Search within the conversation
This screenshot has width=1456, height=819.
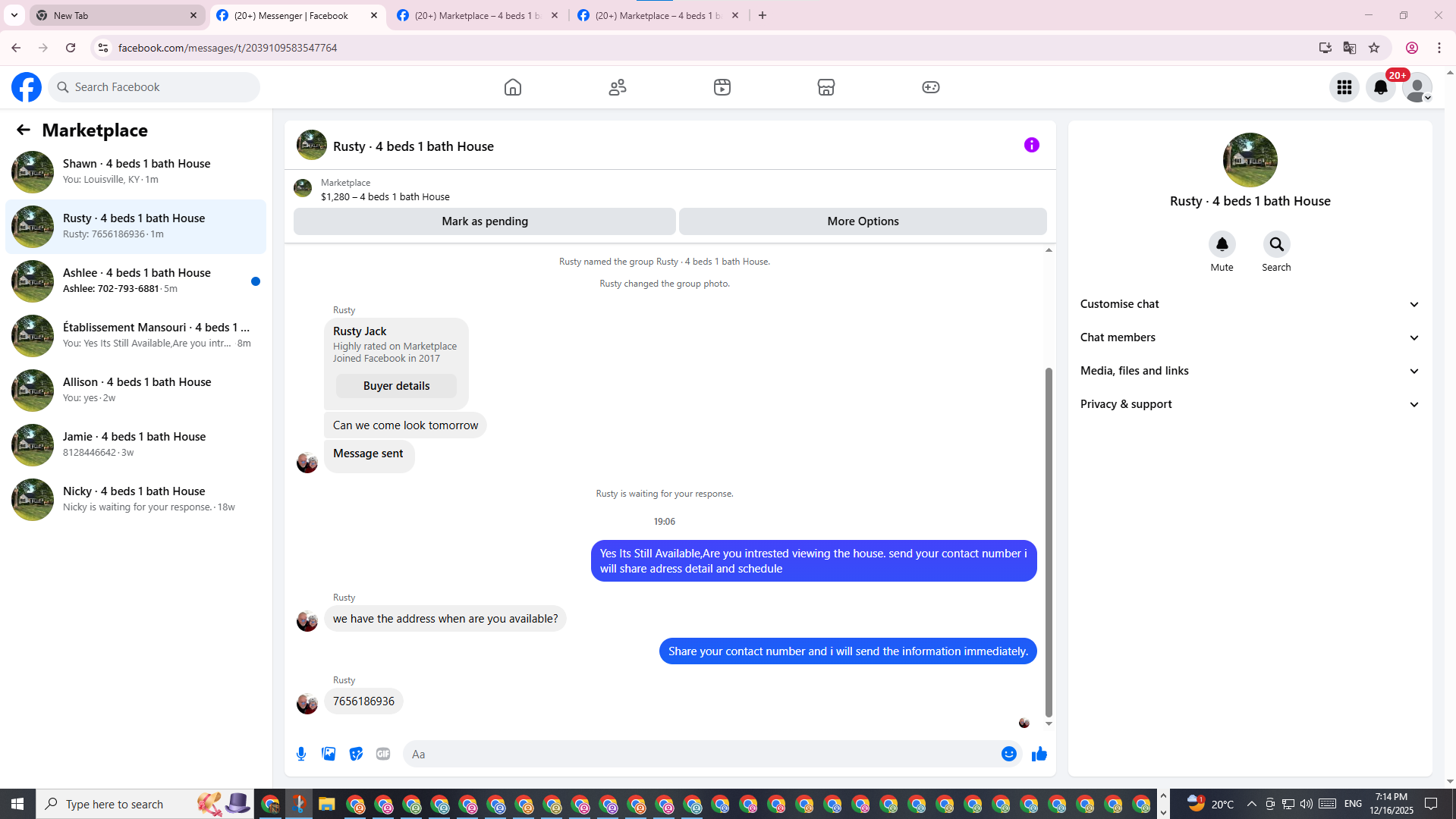click(1277, 244)
